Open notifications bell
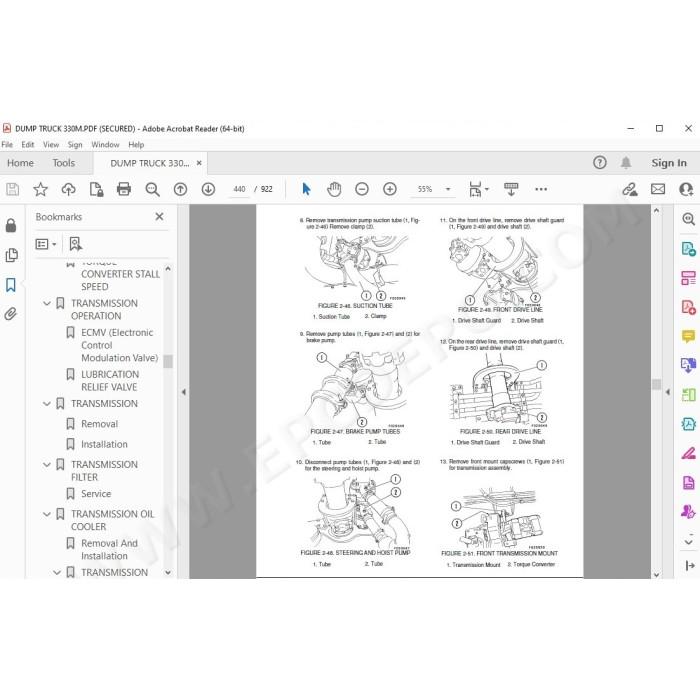Viewport: 700px width, 700px height. click(626, 162)
